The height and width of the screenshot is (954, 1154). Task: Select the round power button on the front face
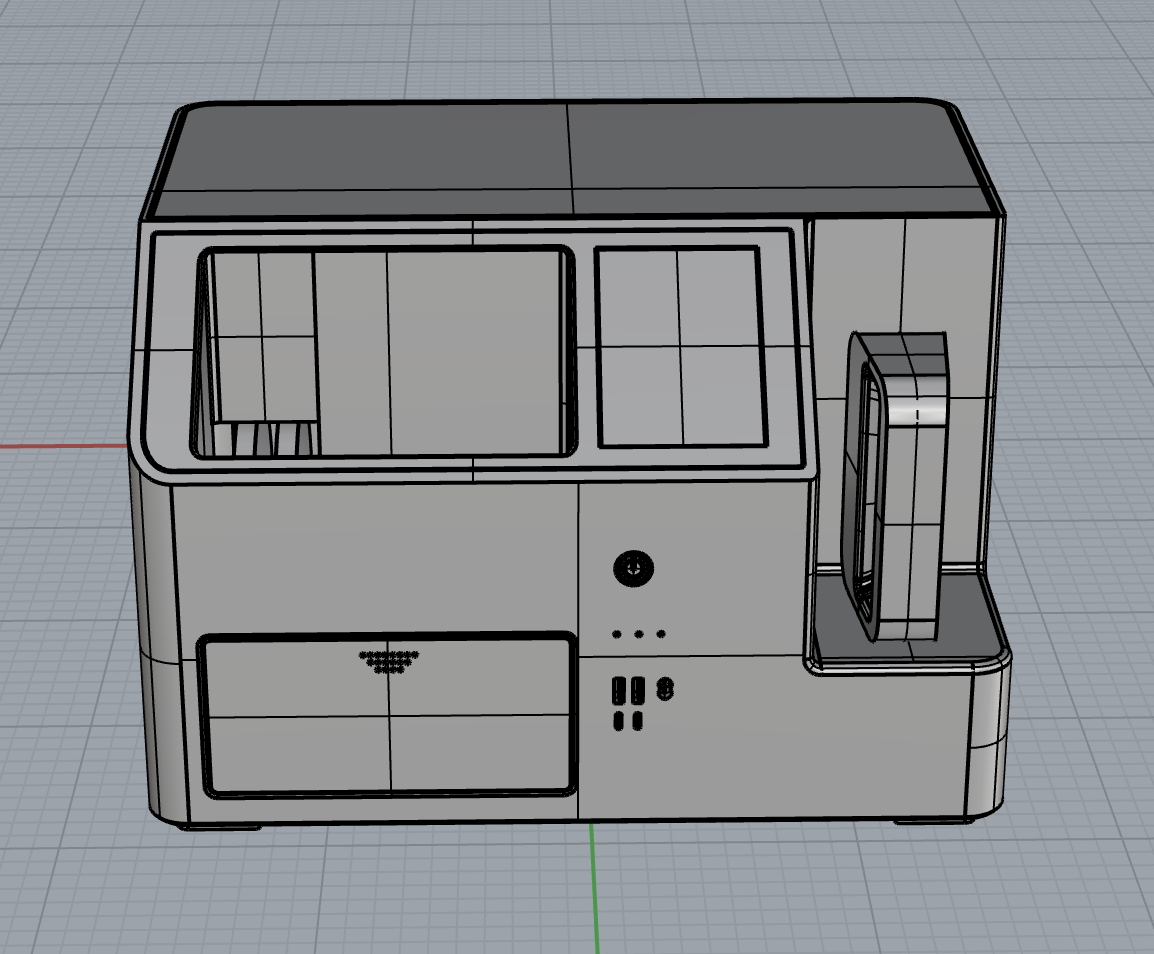point(633,568)
